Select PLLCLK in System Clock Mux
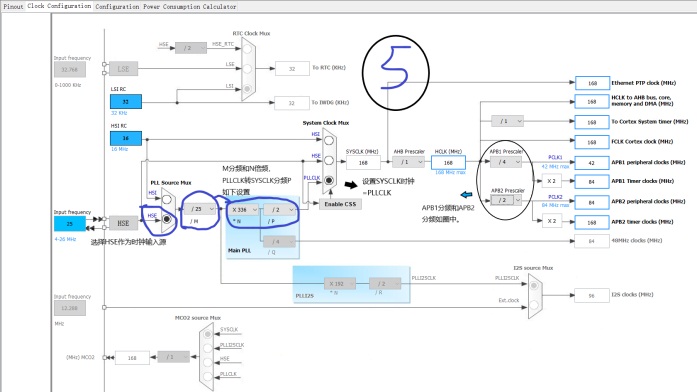Viewport: 697px width, 392px height. [x=328, y=180]
